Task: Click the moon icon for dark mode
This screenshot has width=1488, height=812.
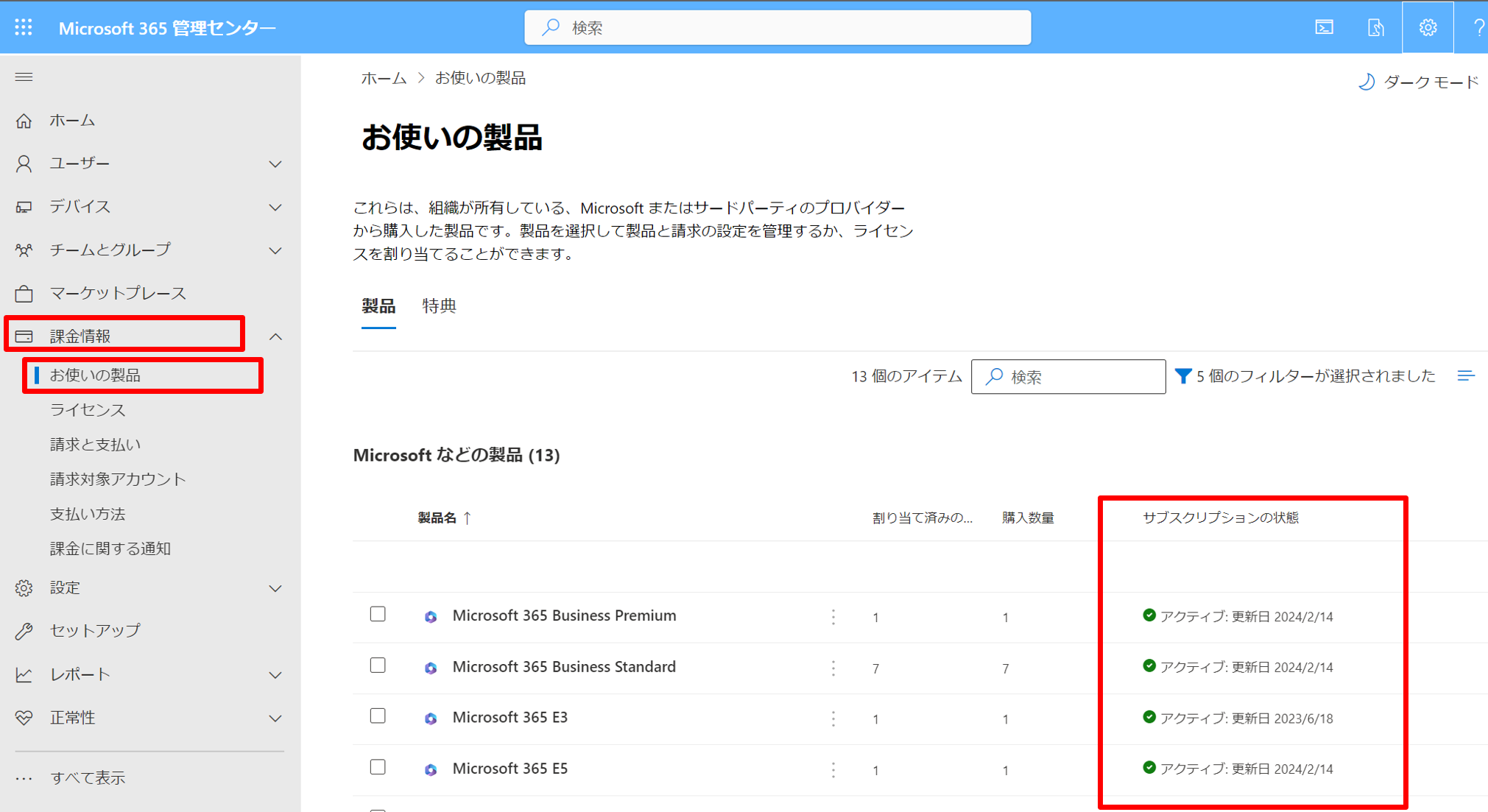Action: 1367,82
